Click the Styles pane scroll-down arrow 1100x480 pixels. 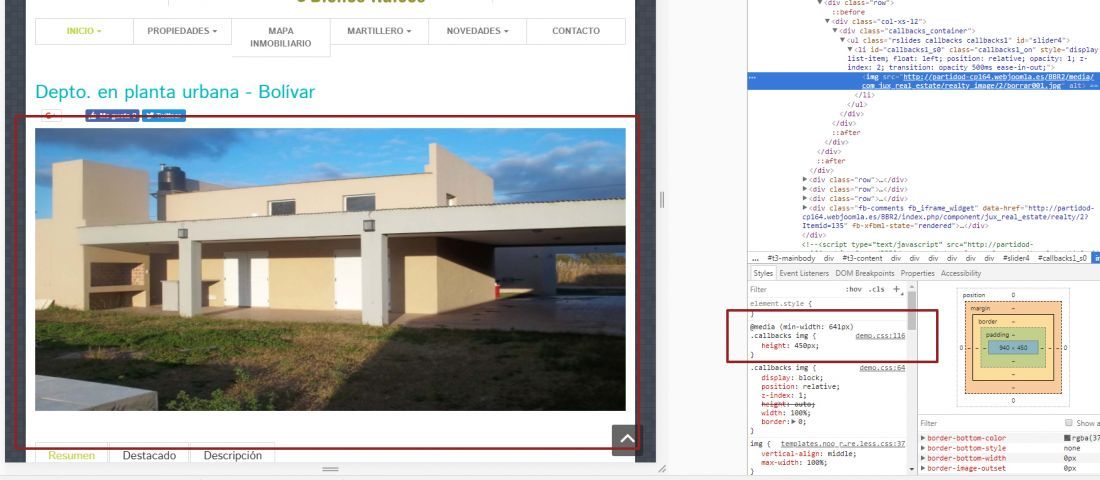[911, 469]
